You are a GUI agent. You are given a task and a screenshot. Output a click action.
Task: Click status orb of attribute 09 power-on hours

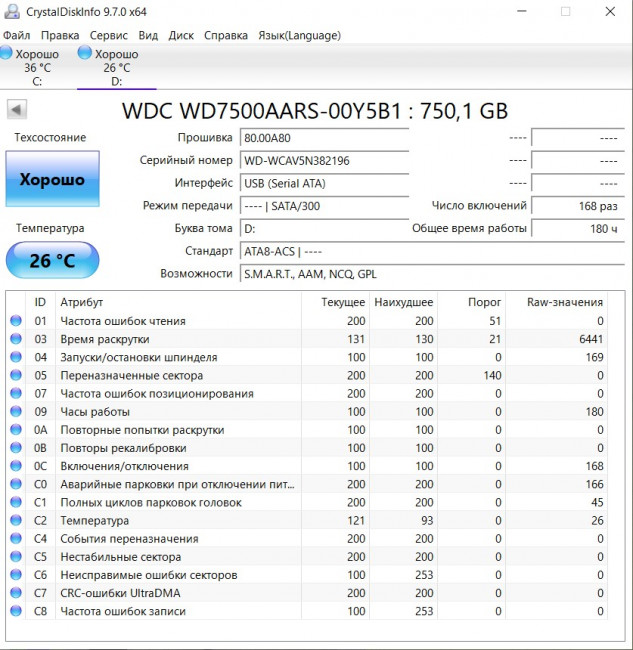coord(16,411)
